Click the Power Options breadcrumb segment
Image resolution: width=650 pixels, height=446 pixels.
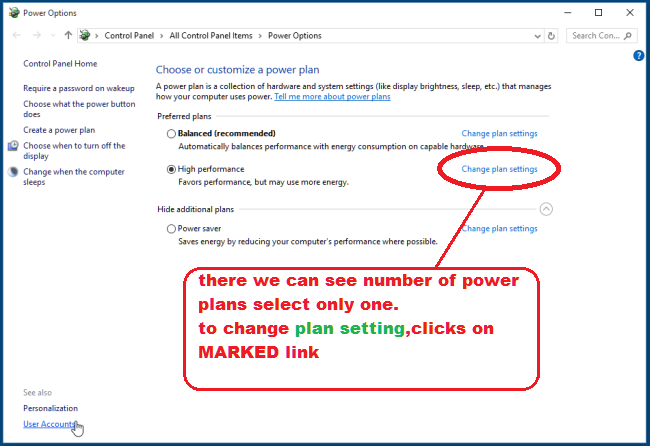[x=295, y=36]
